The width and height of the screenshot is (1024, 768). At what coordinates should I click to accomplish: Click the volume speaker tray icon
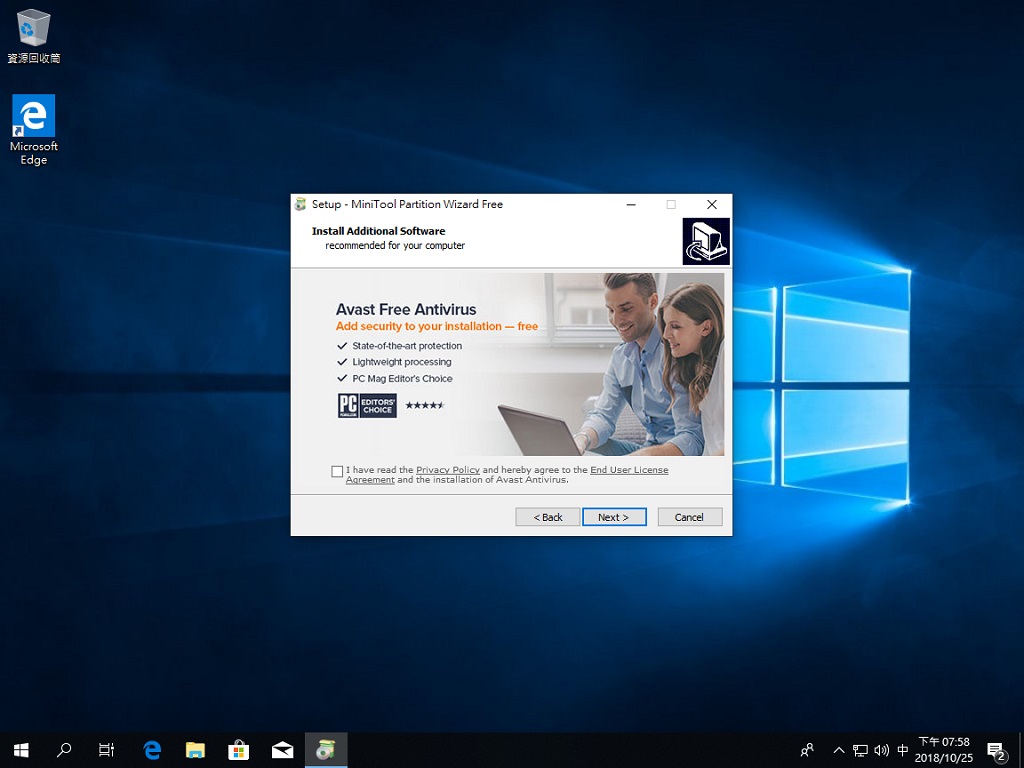click(882, 750)
